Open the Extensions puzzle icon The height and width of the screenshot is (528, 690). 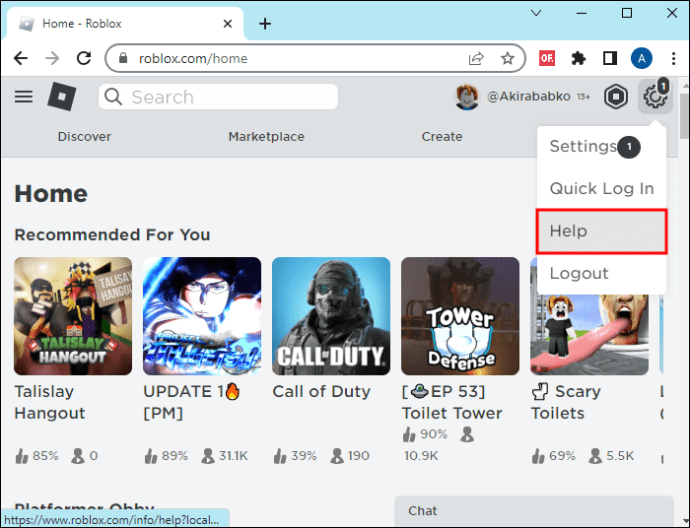(x=578, y=58)
